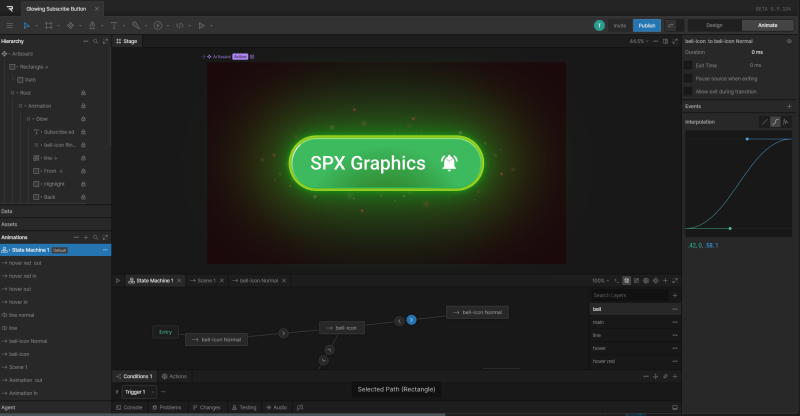Add an event with Events plus
The height and width of the screenshot is (416, 800).
point(789,106)
